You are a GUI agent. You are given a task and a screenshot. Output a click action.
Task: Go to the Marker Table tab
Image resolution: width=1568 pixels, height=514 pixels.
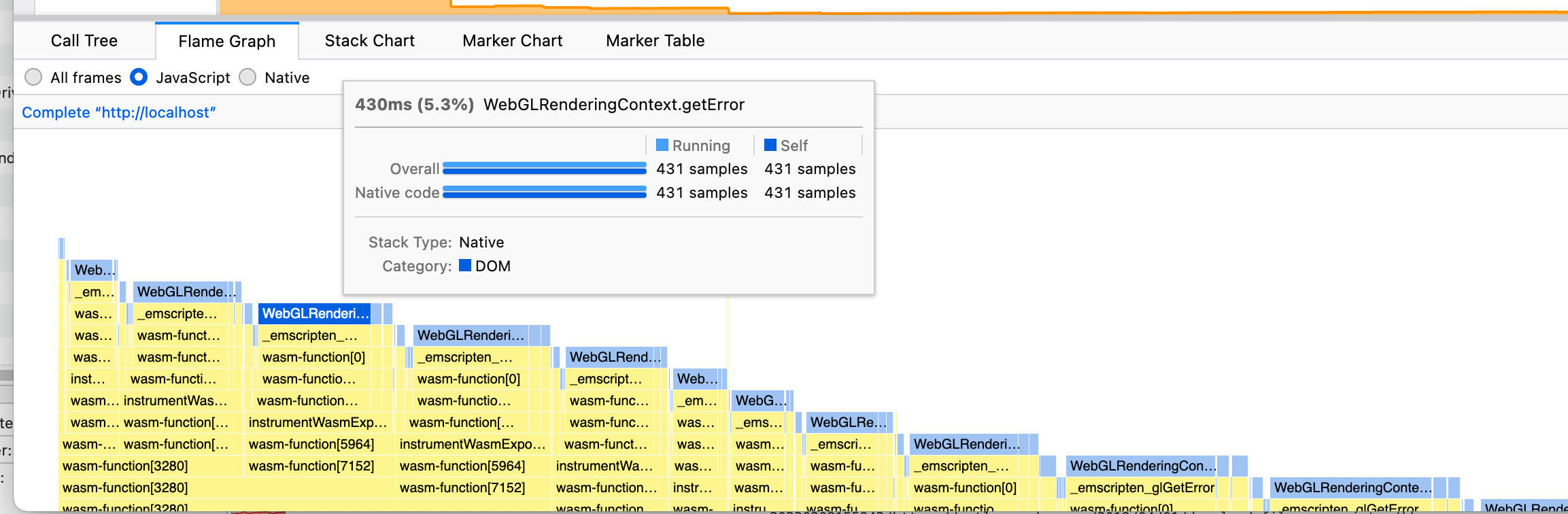(x=655, y=41)
